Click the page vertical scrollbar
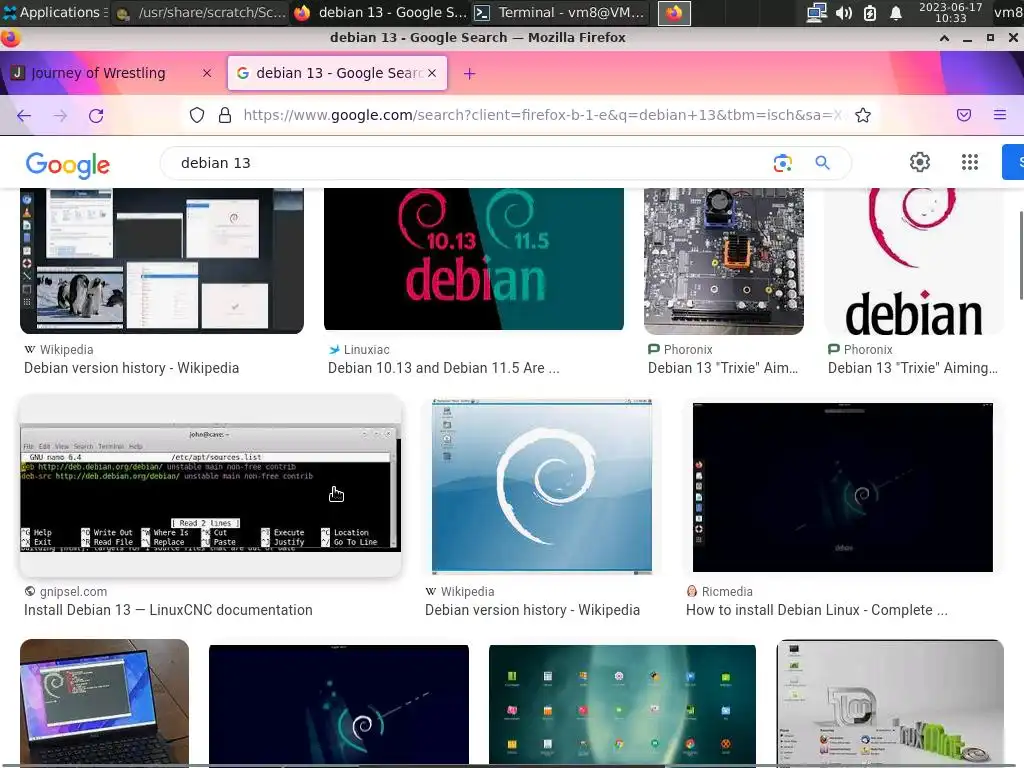The width and height of the screenshot is (1024, 768). pyautogui.click(x=1021, y=255)
